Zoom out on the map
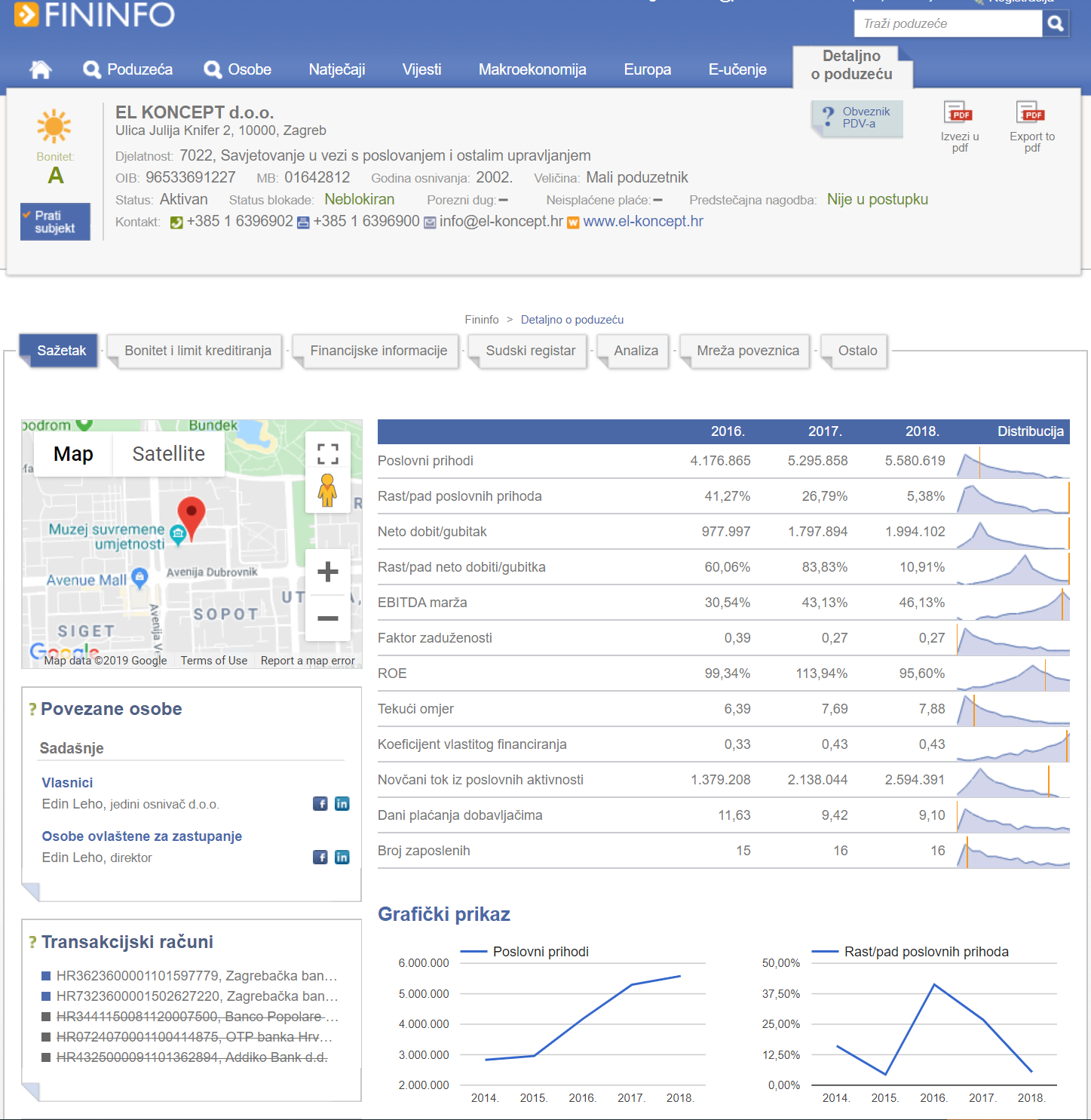The height and width of the screenshot is (1120, 1091). click(327, 618)
